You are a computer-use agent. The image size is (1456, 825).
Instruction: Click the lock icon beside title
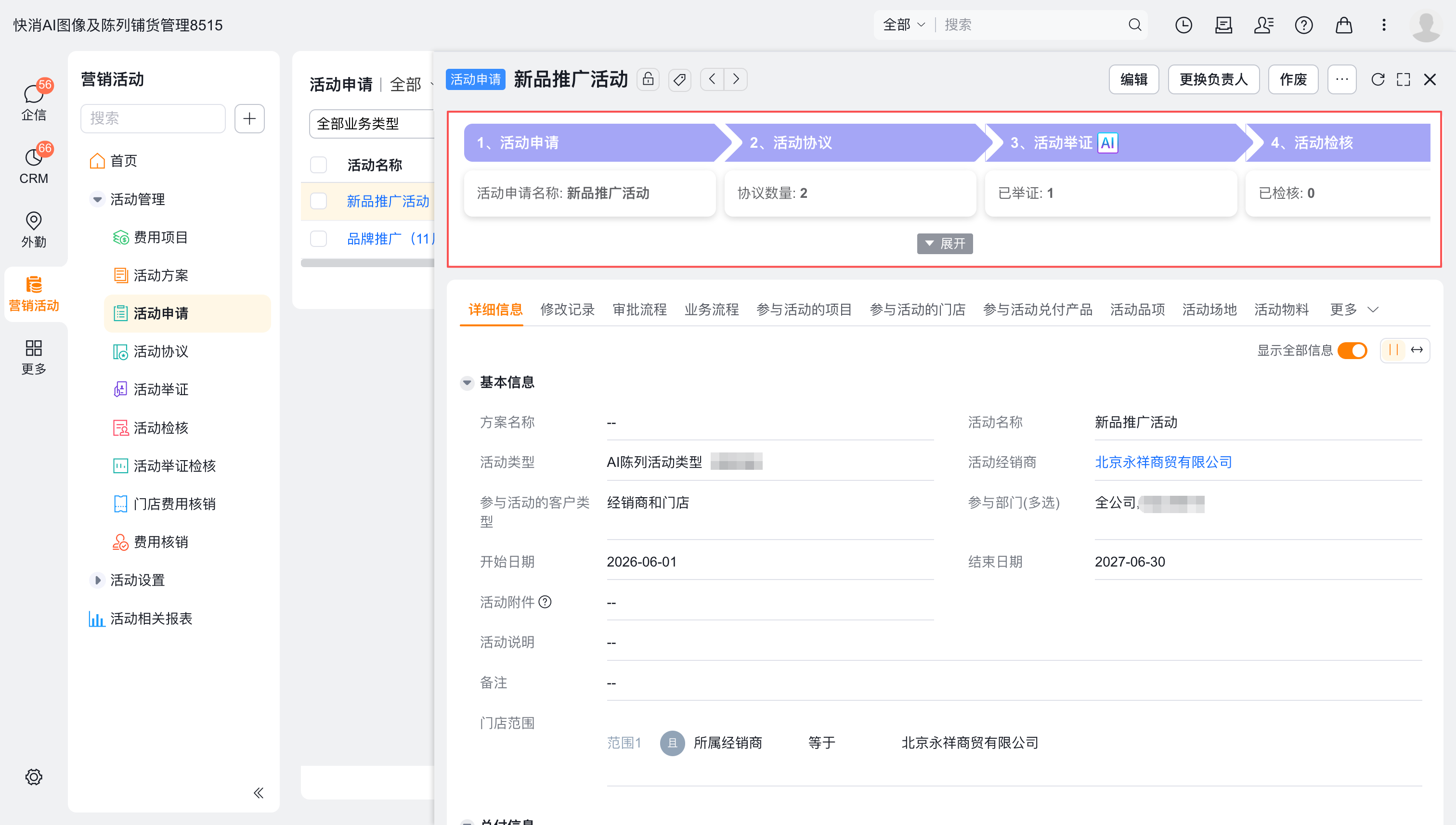[648, 79]
